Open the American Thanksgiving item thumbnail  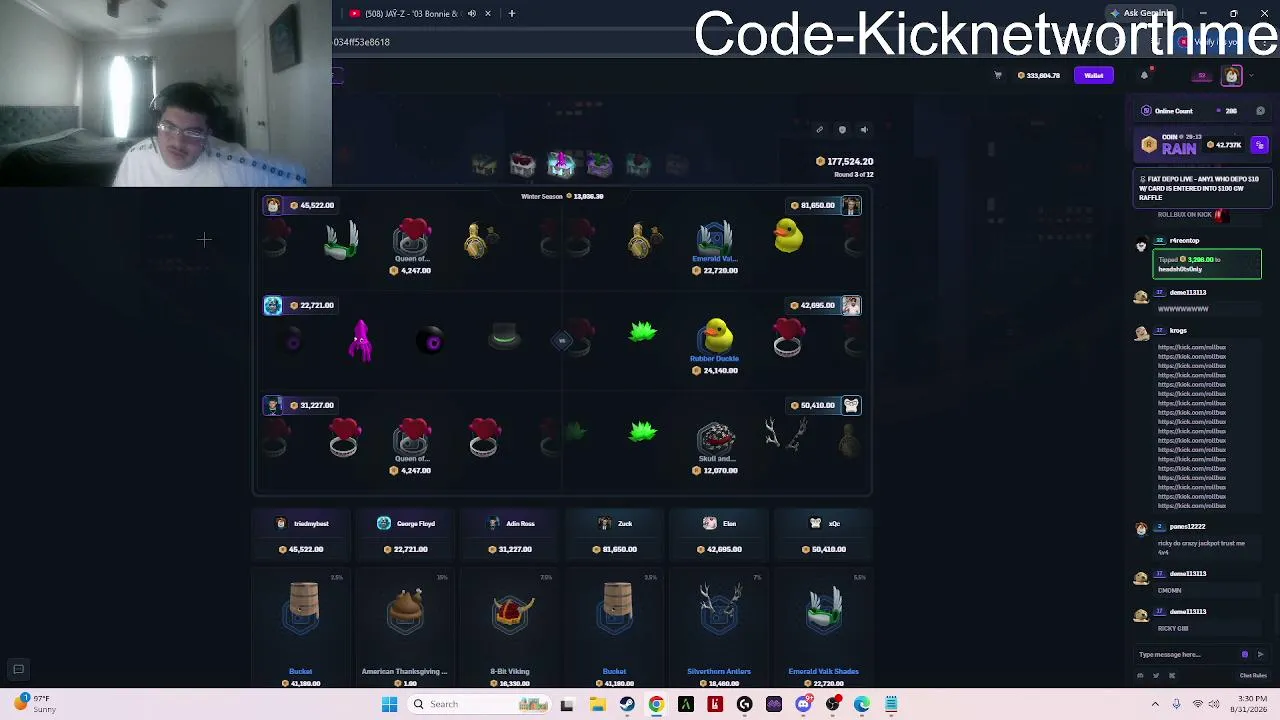point(406,611)
